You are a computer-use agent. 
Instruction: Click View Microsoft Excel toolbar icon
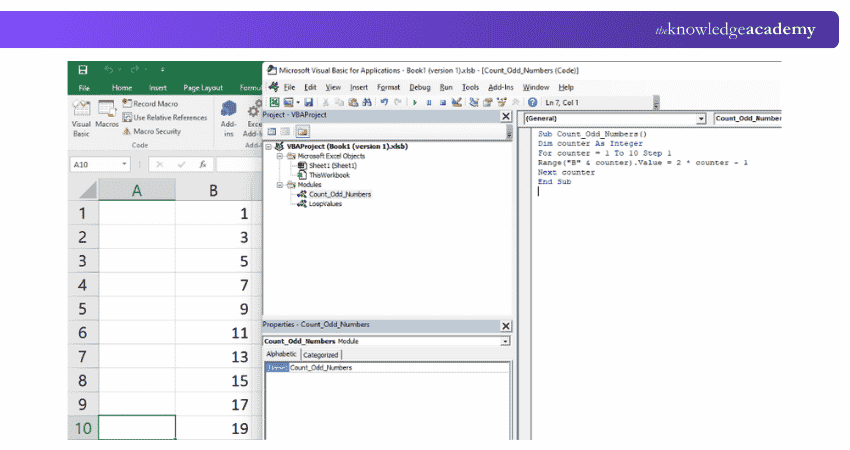pyautogui.click(x=275, y=102)
